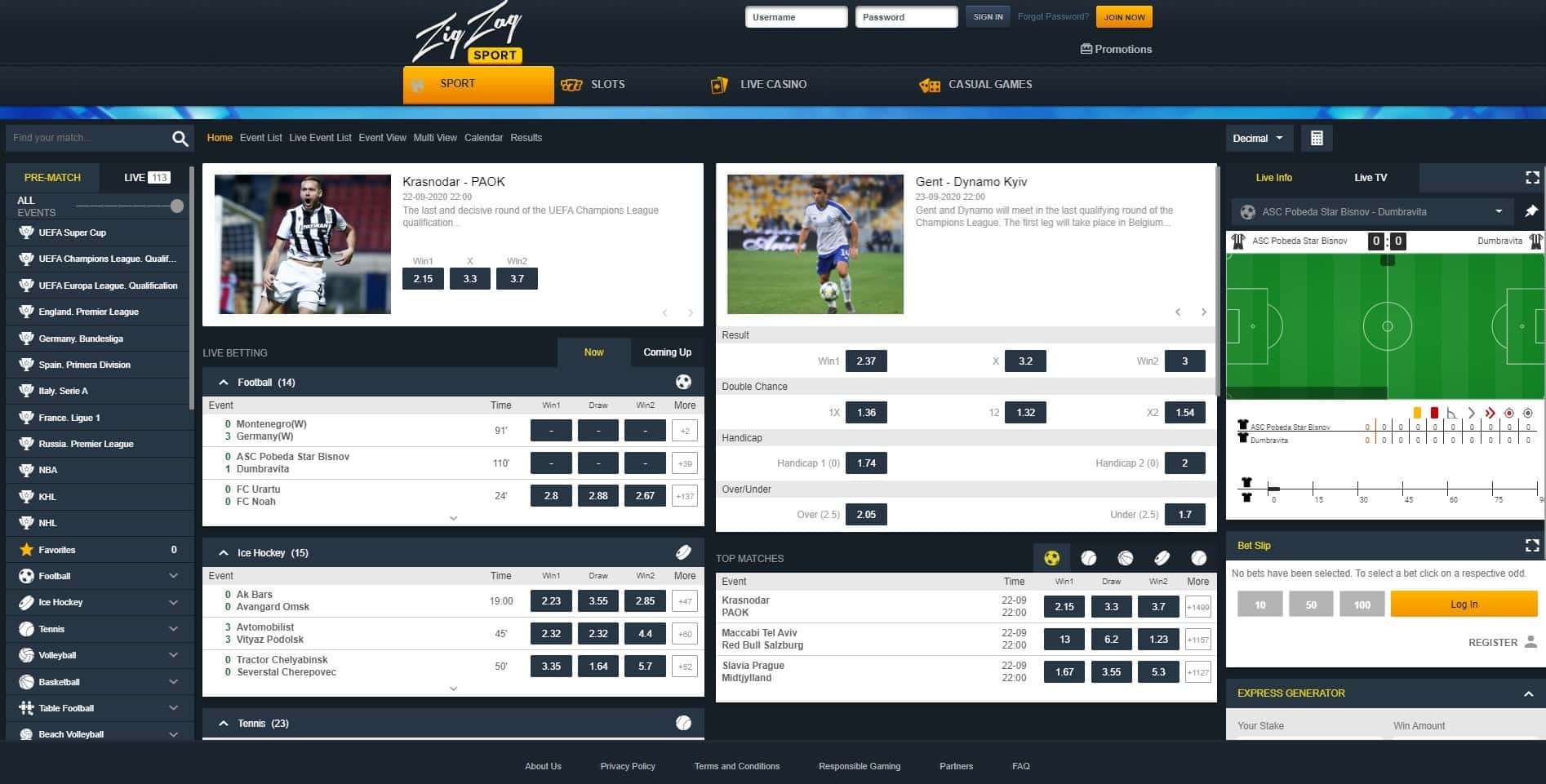Select Draw odds 2.88 for FC Urartu
1546x784 pixels.
click(598, 496)
